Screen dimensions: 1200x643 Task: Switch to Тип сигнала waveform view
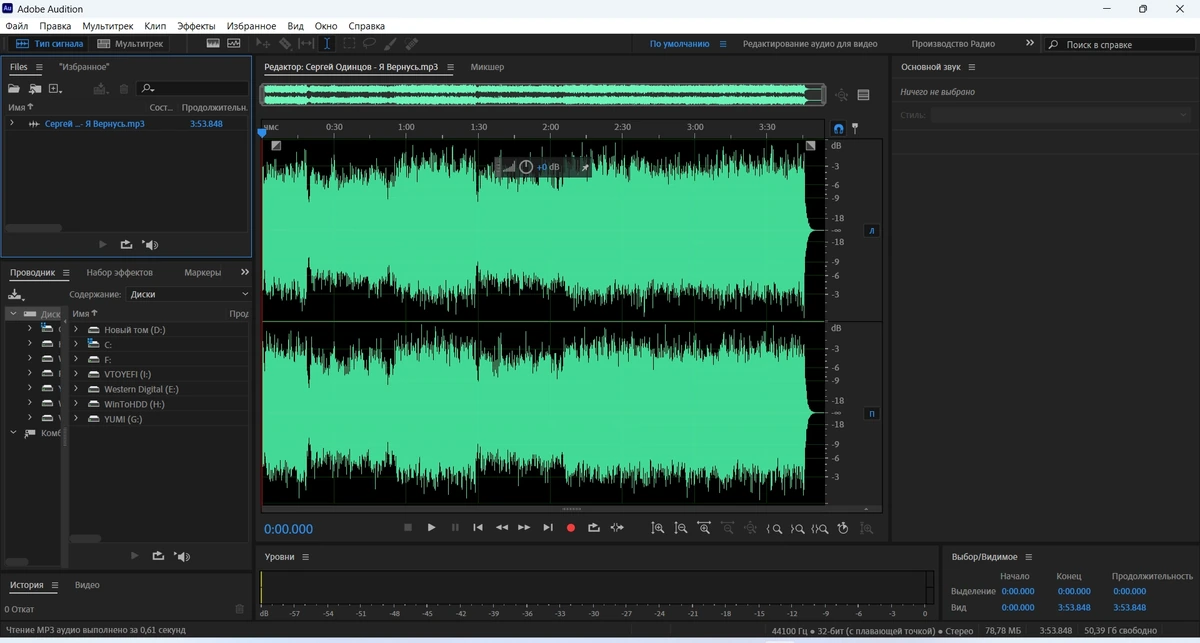[x=50, y=44]
